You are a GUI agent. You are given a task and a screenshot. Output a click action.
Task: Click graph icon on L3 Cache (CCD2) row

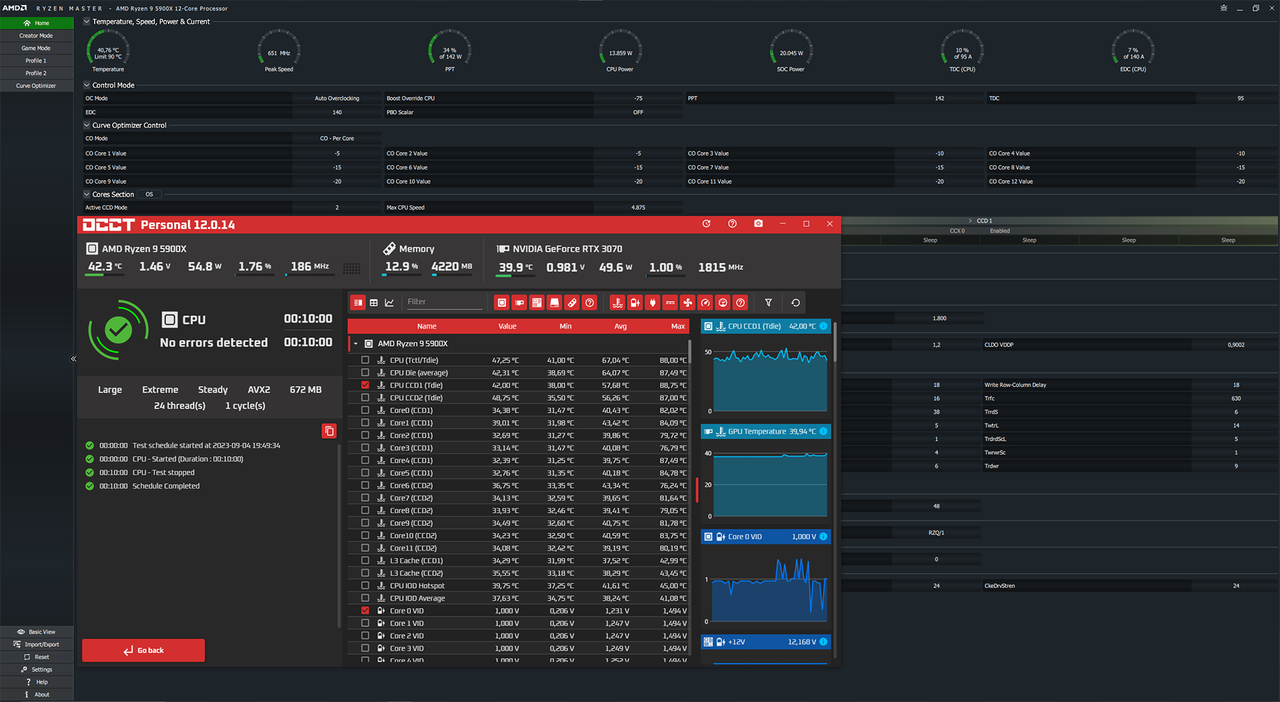pos(381,573)
